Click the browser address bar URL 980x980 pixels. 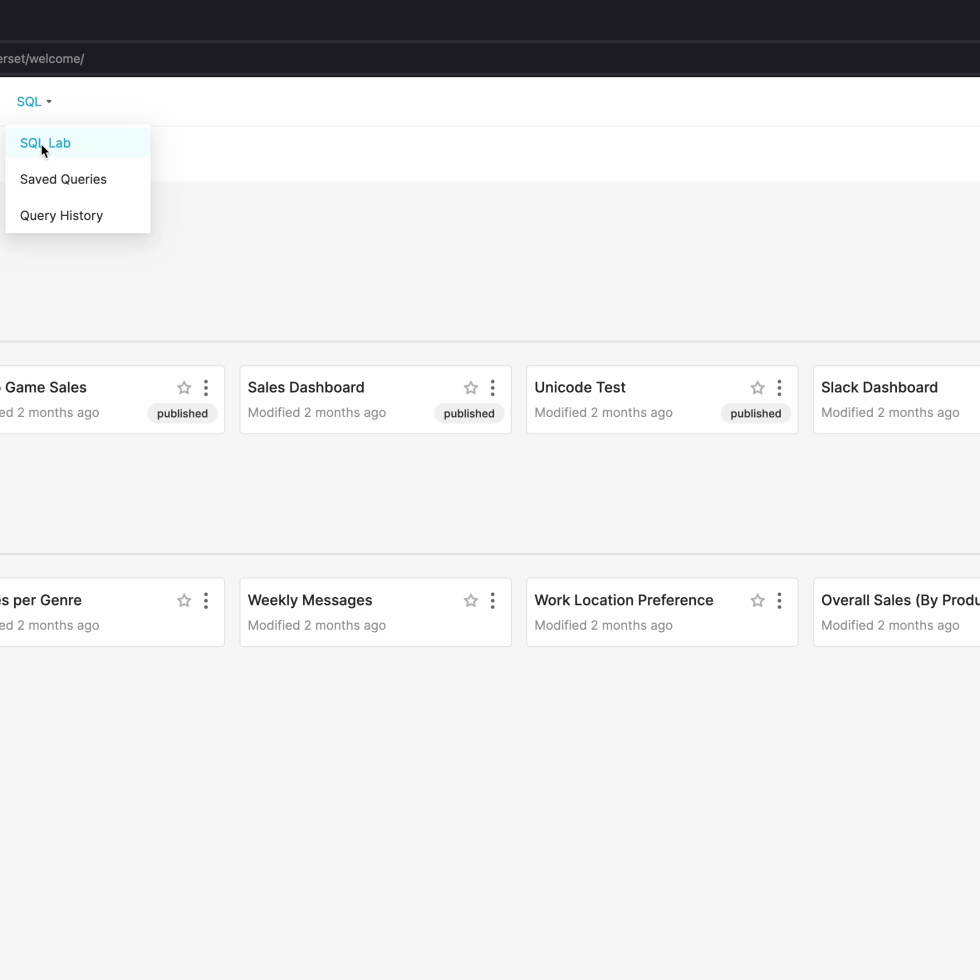pyautogui.click(x=42, y=59)
